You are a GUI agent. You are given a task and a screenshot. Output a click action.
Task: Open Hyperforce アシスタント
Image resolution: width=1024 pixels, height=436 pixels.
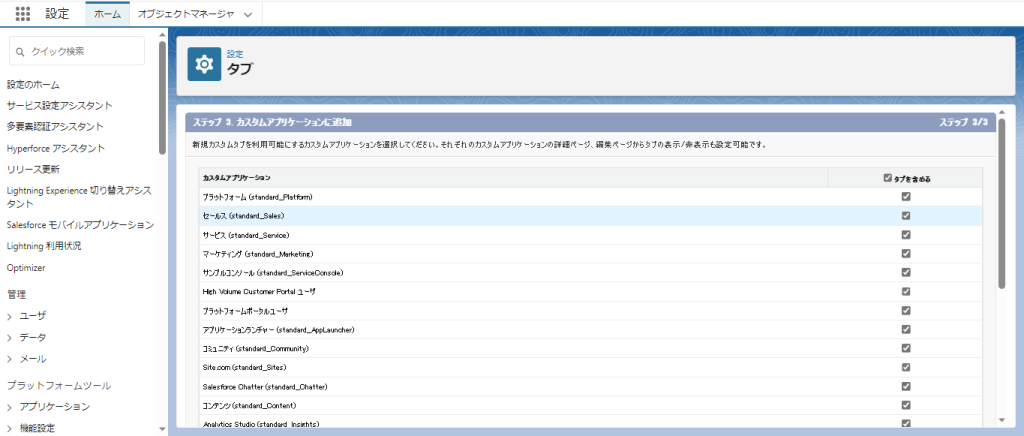[56, 148]
